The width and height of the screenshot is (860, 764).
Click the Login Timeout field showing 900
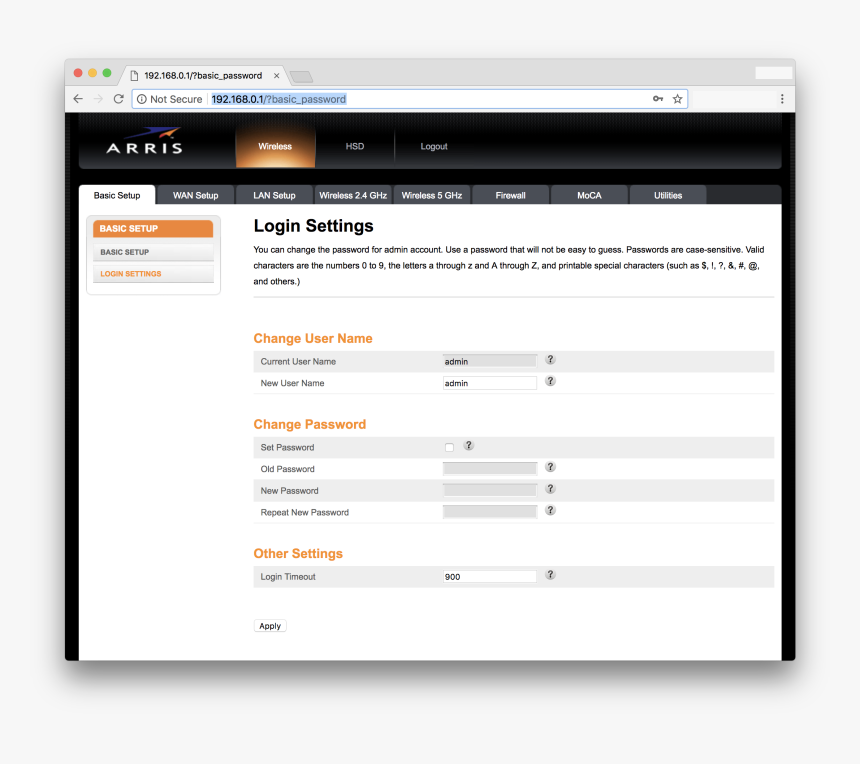[x=490, y=576]
